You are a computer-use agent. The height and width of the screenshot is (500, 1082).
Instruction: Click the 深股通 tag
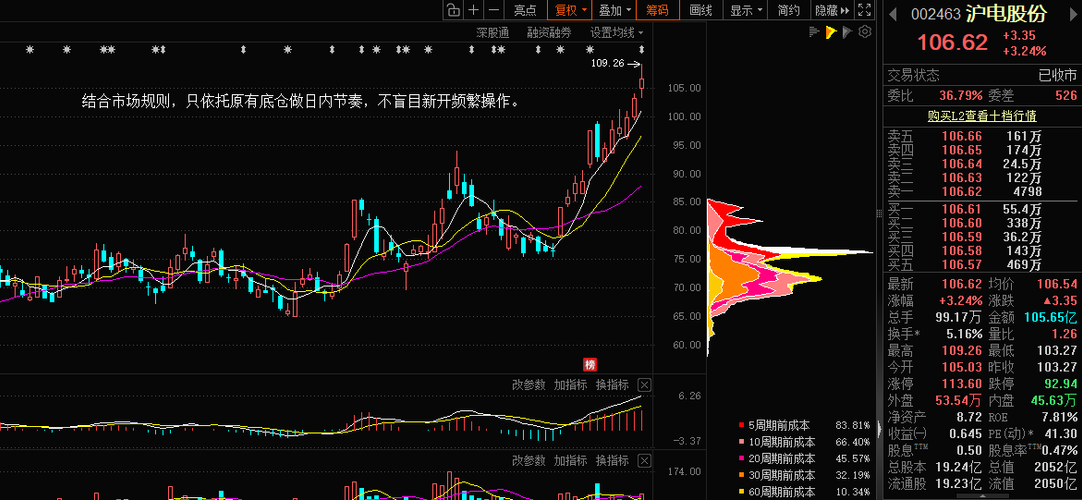coord(493,32)
